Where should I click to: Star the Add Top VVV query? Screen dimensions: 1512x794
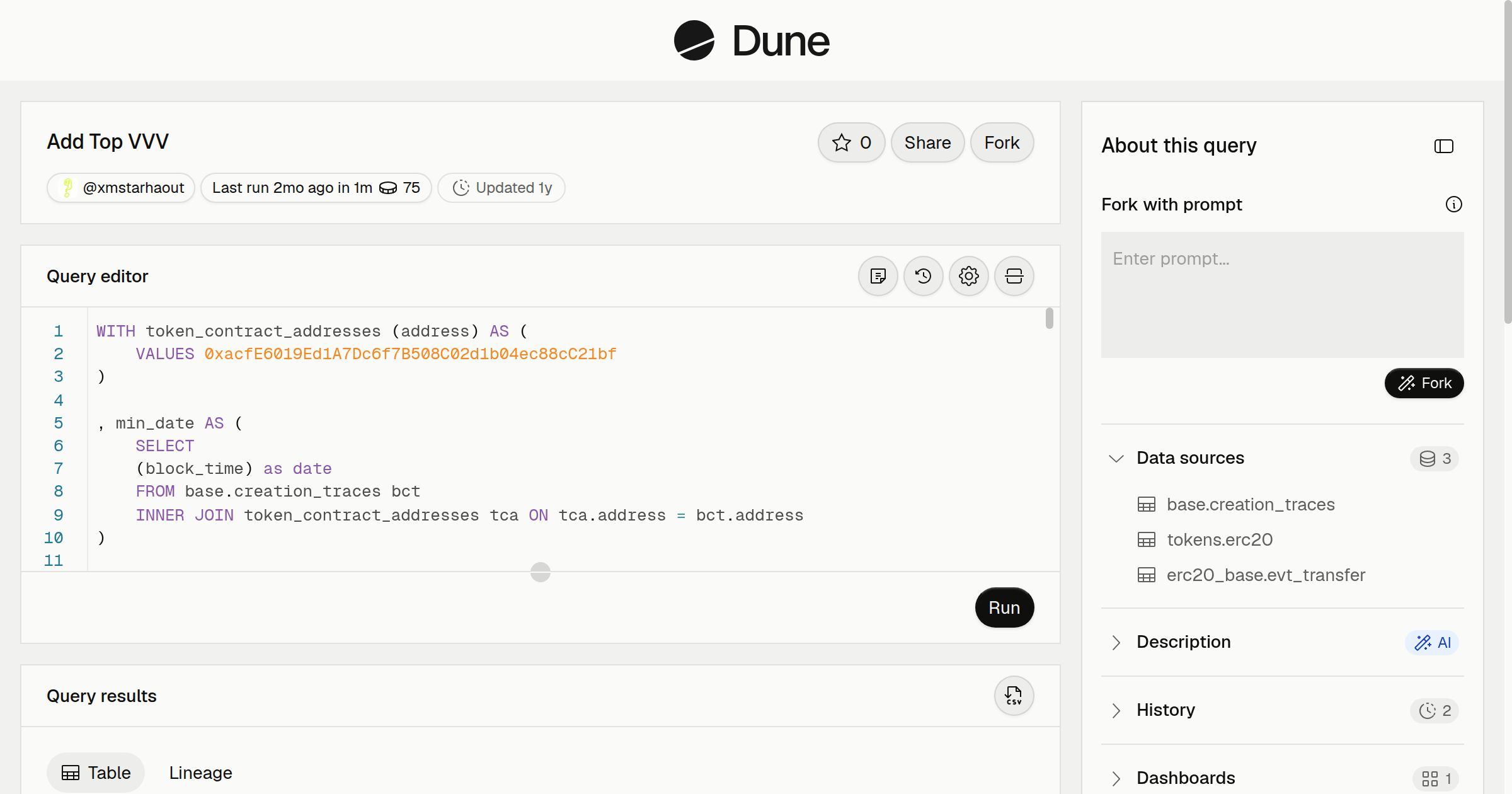851,142
